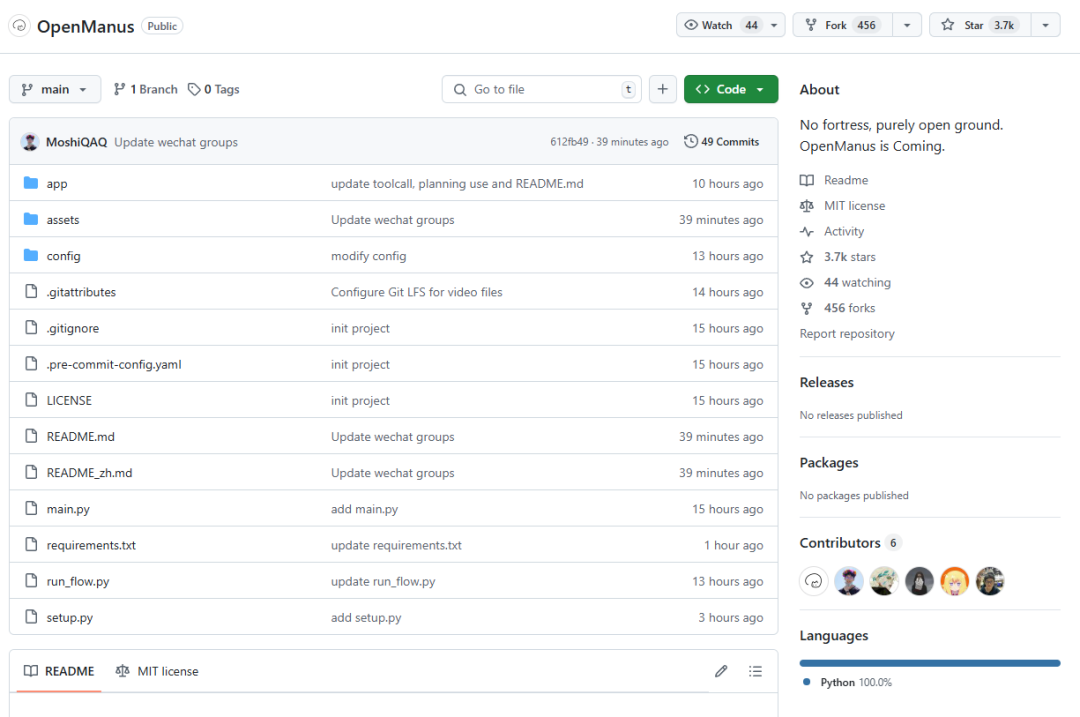Click the fork icon next to 456 forks
1080x717 pixels.
[807, 309]
